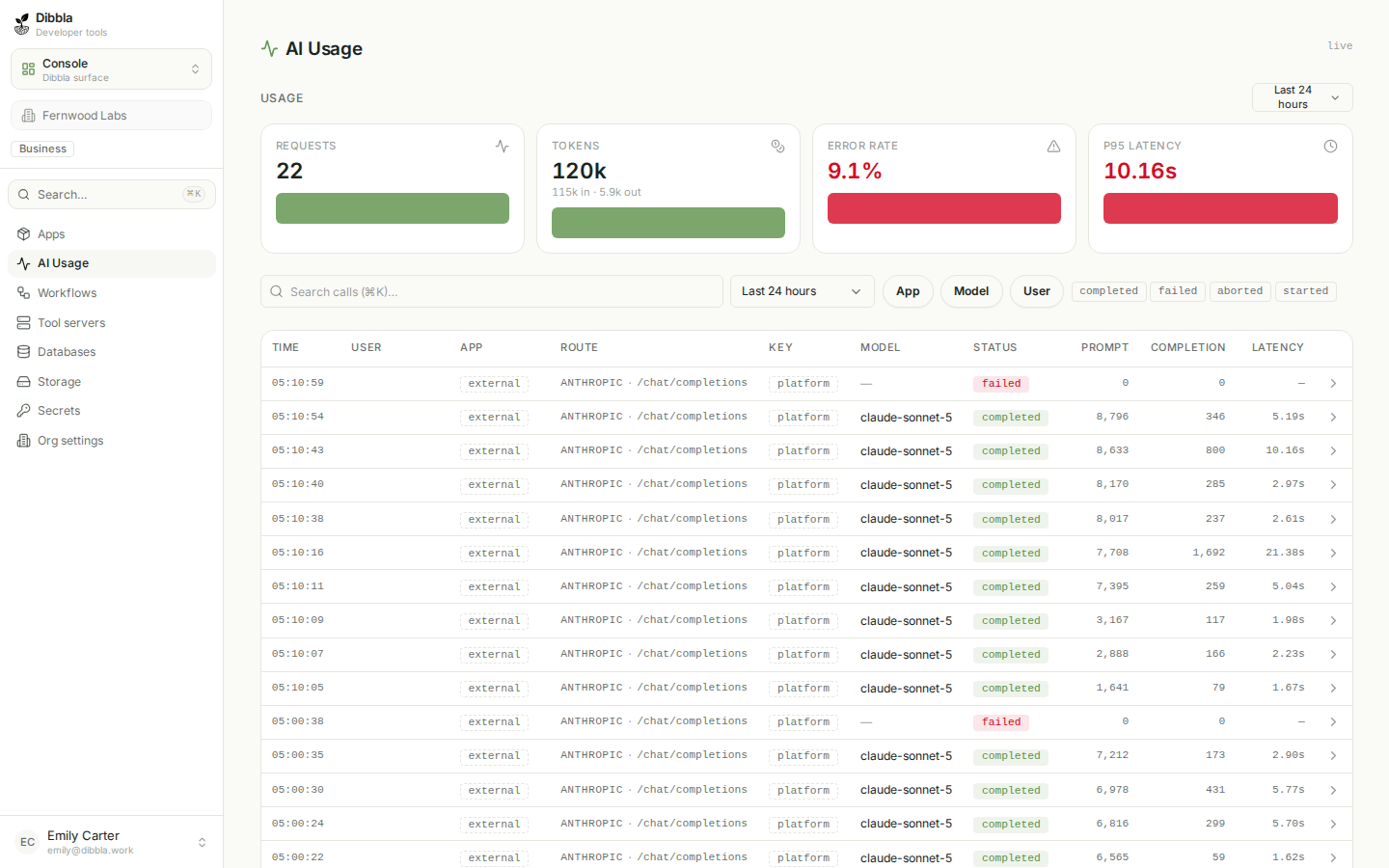Screen dimensions: 1389x868
Task: Click the Error rate warning icon
Action: click(1053, 147)
